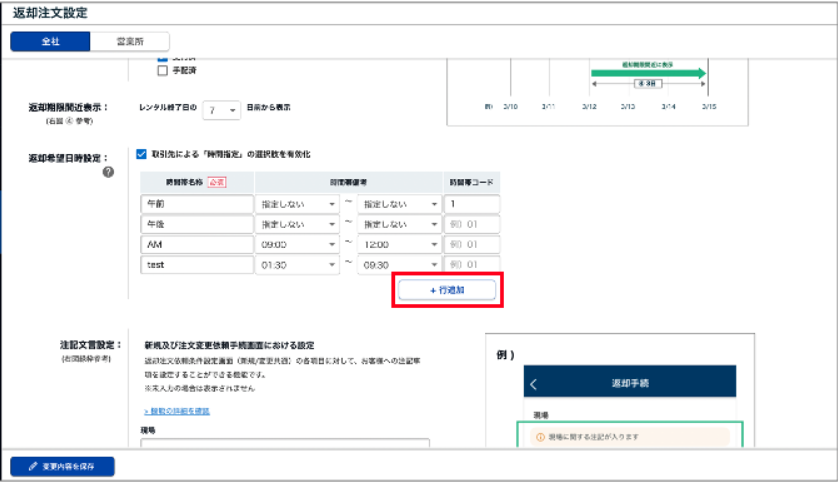Image resolution: width=838 pixels, height=482 pixels.
Task: Click the back chevron in 返却手続 preview
Action: coord(534,384)
